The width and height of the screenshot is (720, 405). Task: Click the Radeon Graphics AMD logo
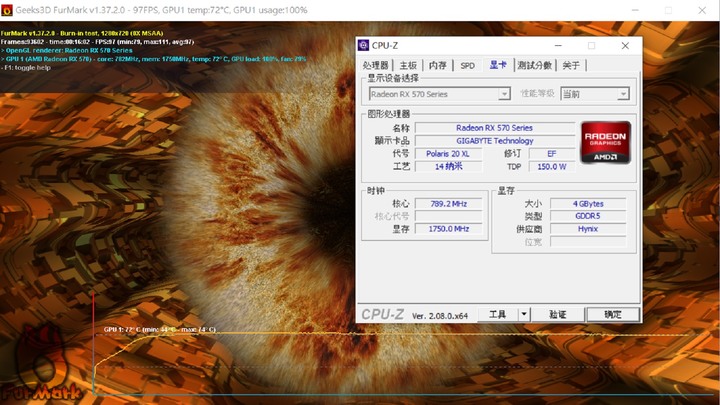(605, 142)
